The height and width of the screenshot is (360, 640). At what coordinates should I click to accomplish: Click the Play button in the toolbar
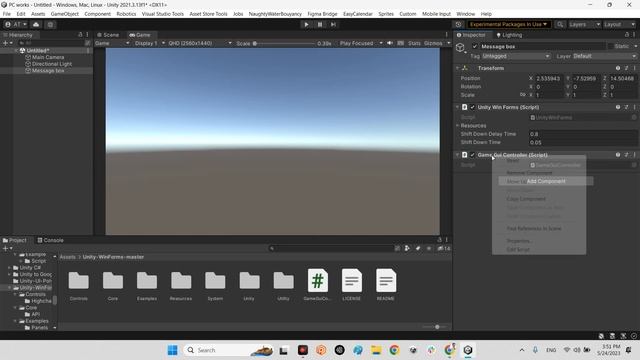coord(306,24)
